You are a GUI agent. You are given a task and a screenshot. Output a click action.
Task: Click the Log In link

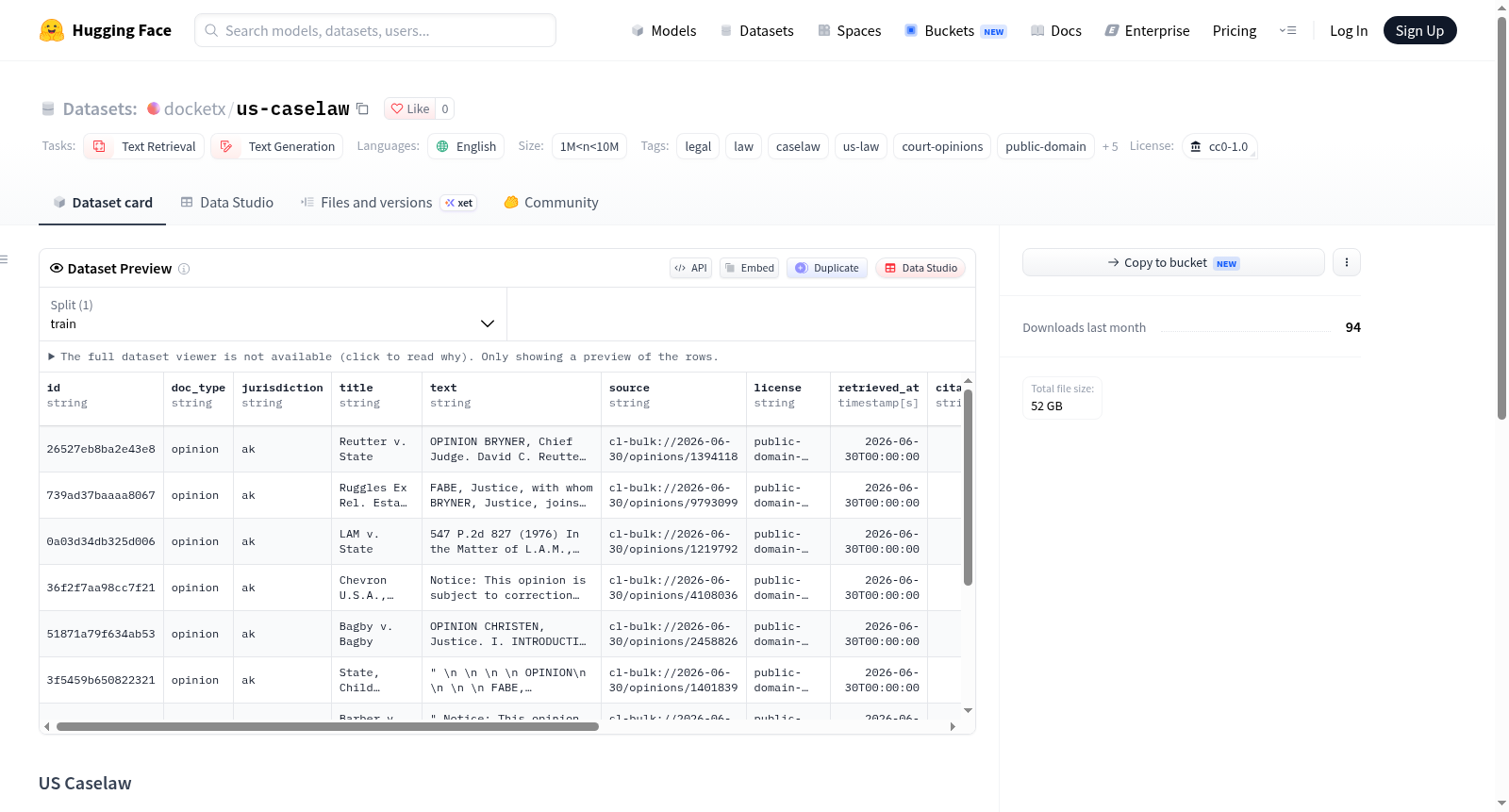1349,31
